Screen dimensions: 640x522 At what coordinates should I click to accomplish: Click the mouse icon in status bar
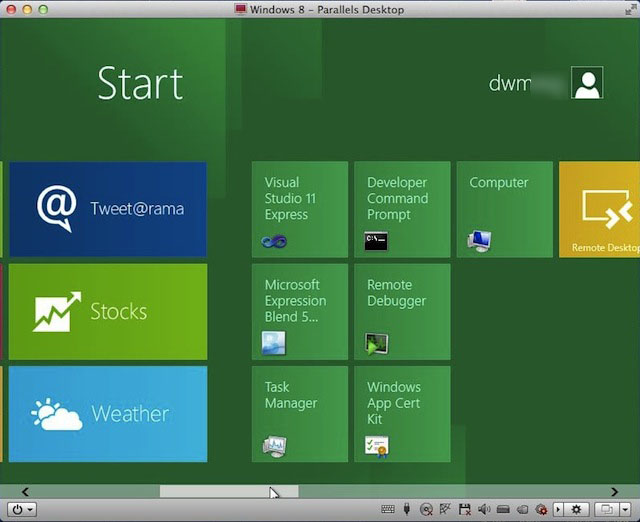click(x=522, y=509)
